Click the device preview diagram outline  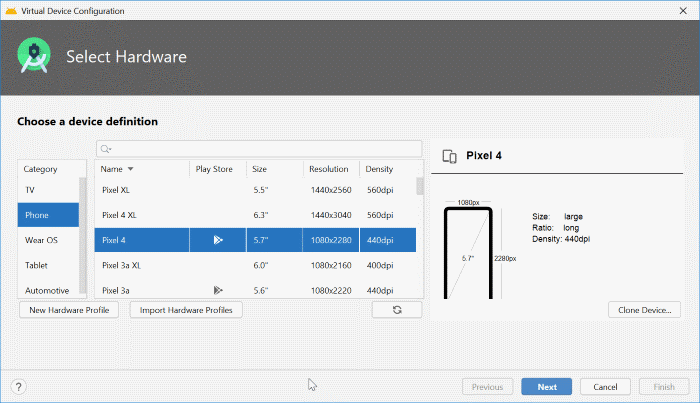tap(468, 253)
